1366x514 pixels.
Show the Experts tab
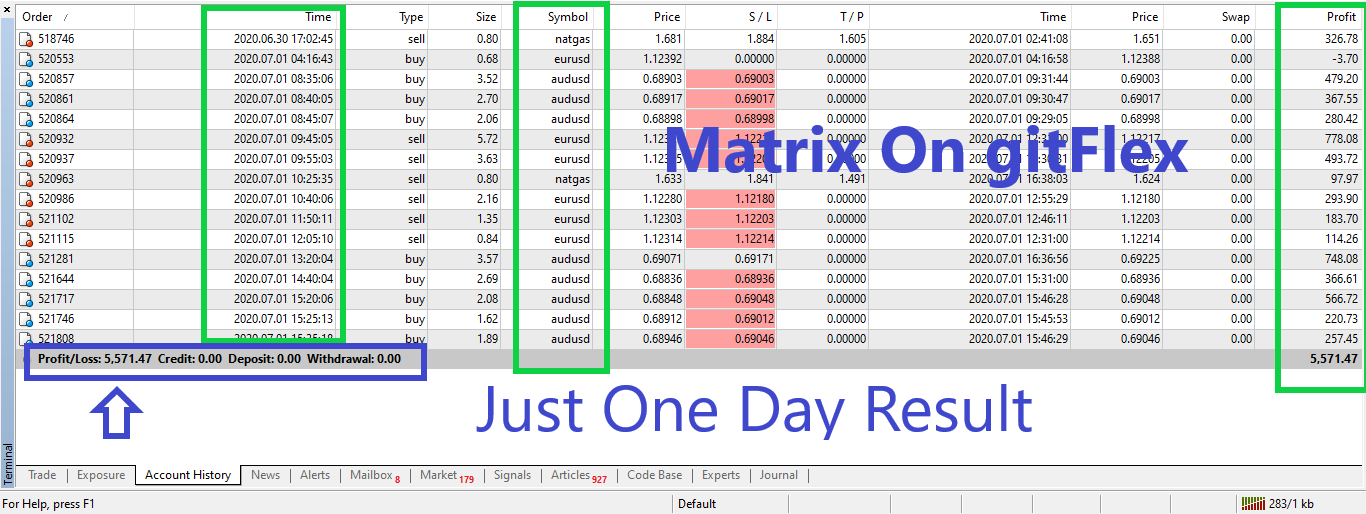point(721,475)
